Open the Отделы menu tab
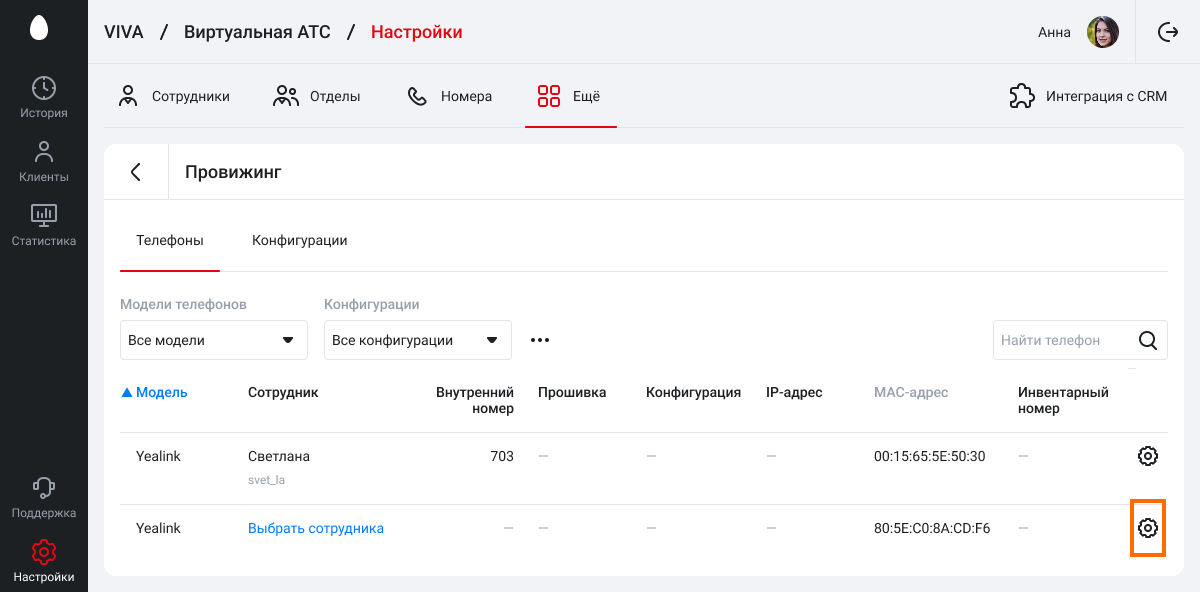Viewport: 1200px width, 592px height. point(317,96)
